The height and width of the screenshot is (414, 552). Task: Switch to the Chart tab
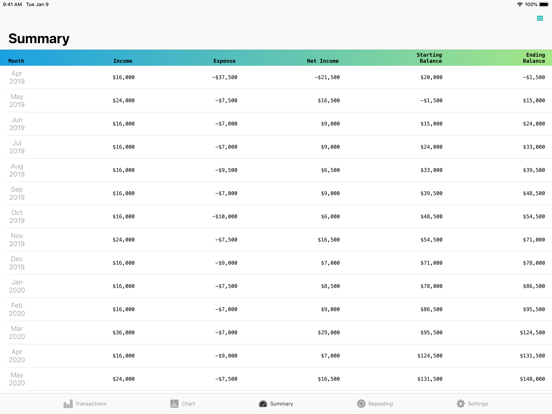[x=183, y=404]
